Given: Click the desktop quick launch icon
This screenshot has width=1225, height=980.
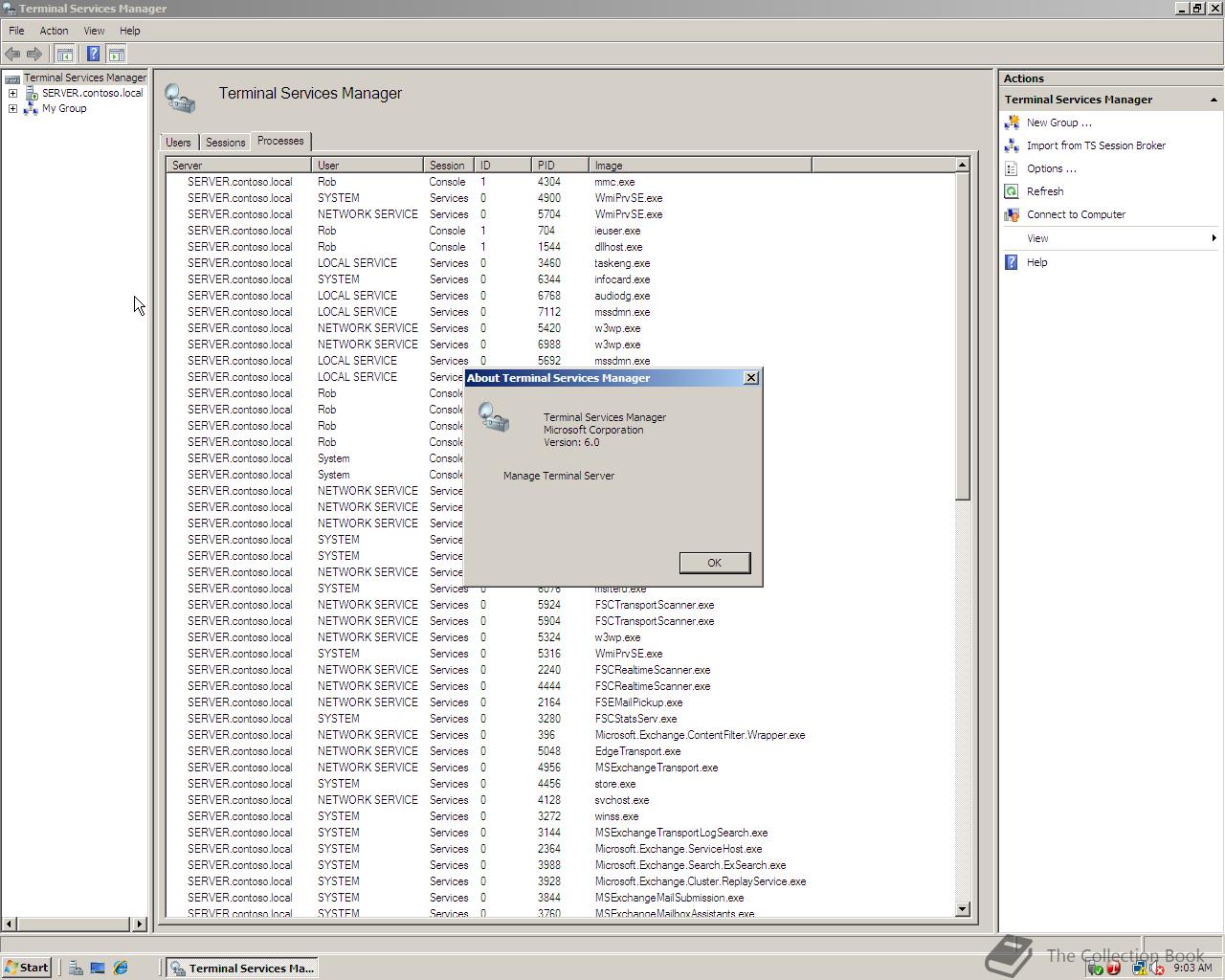Looking at the screenshot, I should point(98,968).
